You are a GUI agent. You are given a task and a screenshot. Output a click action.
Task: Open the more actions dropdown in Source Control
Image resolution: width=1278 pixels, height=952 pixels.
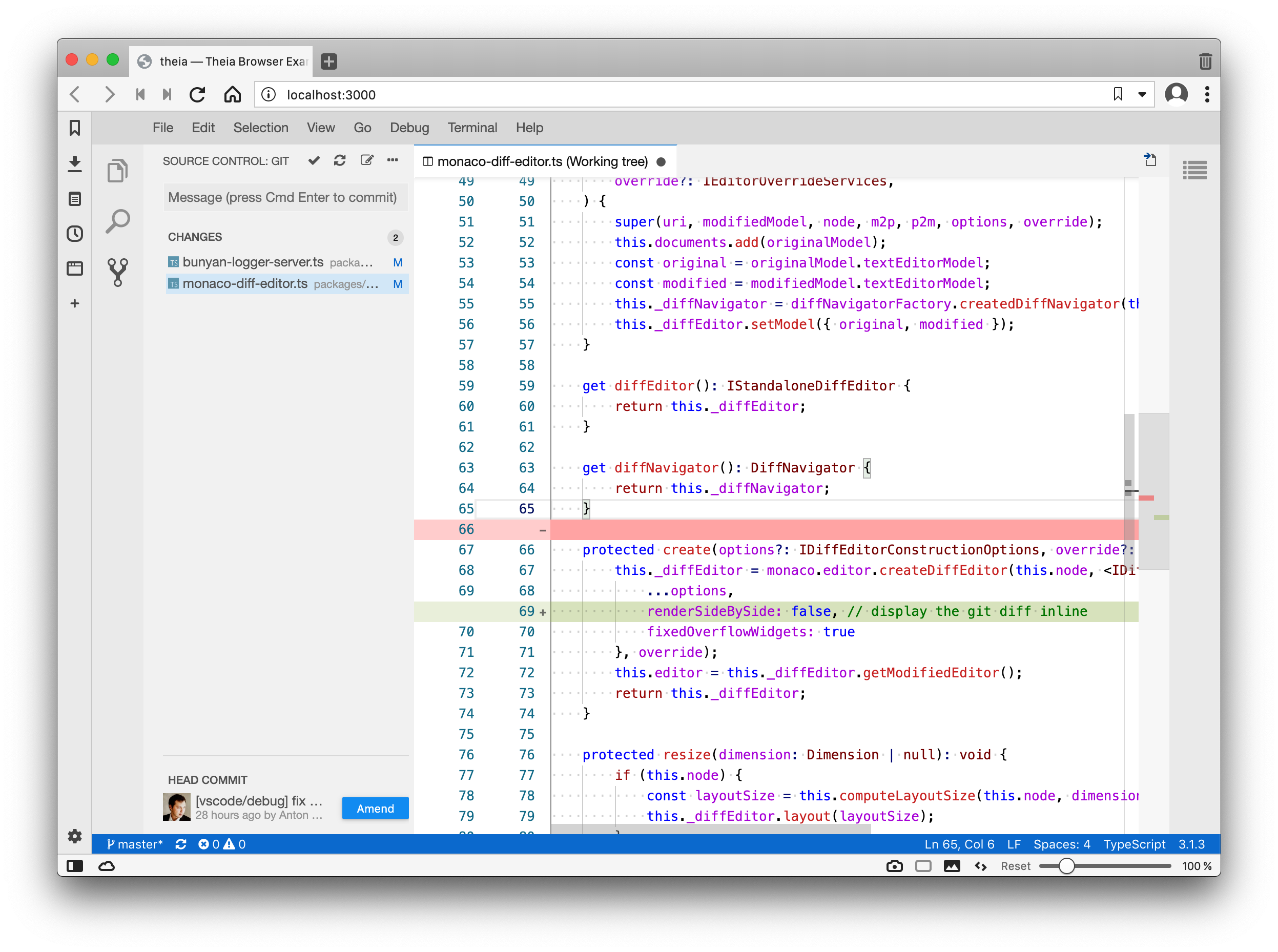pyautogui.click(x=393, y=161)
